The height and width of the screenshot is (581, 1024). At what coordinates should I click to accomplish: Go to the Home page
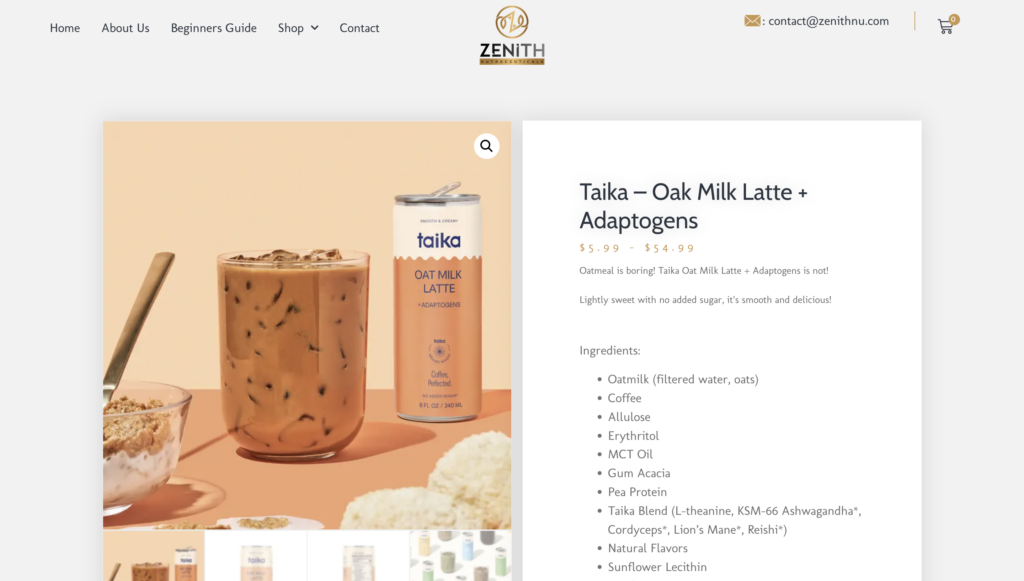click(65, 28)
